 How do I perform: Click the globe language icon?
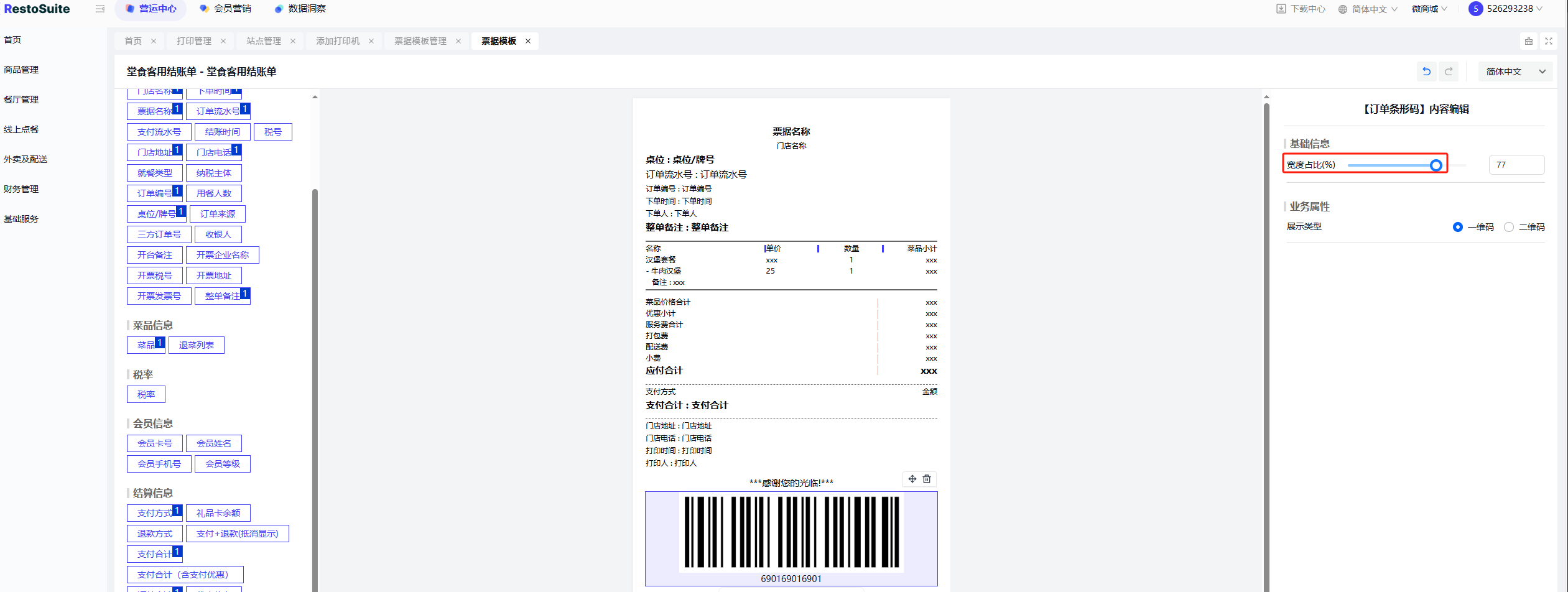pos(1343,9)
